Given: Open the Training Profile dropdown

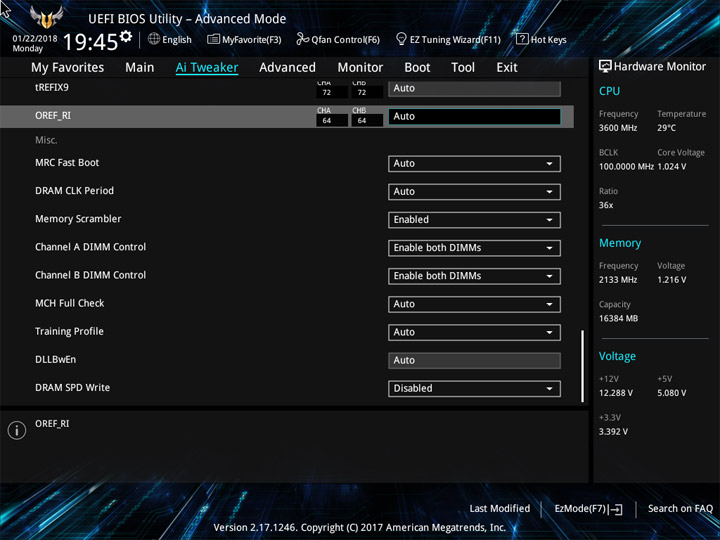Looking at the screenshot, I should point(474,332).
